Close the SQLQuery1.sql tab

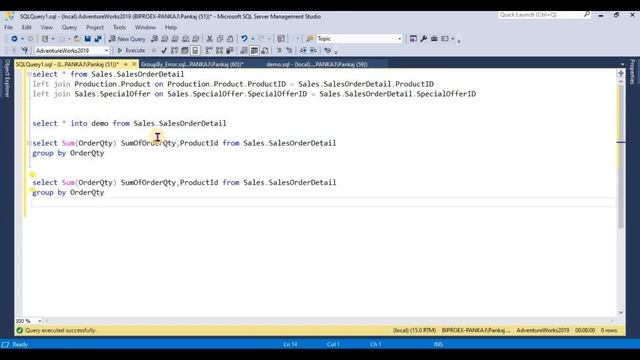[134, 64]
